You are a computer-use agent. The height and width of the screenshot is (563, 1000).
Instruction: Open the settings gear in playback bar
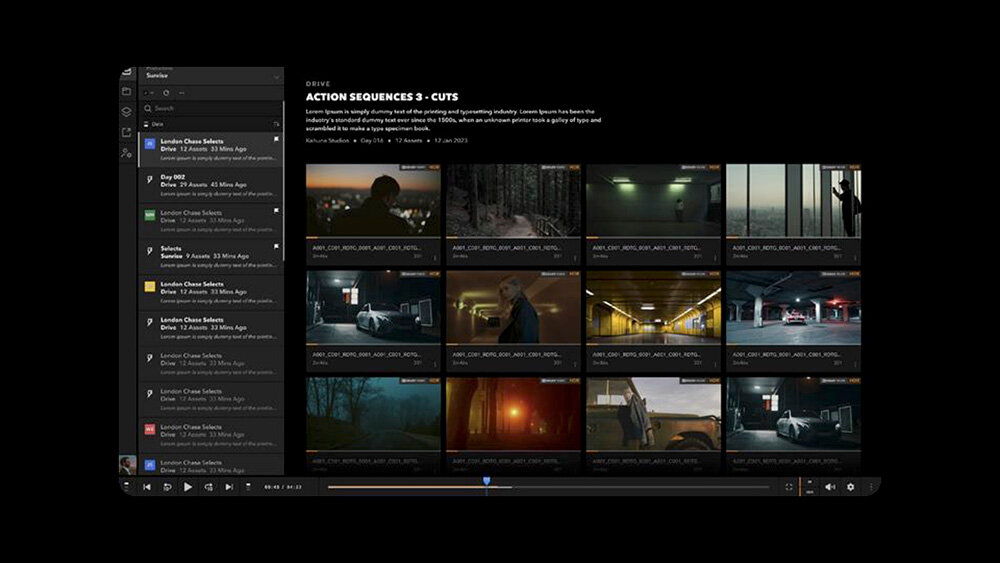851,487
